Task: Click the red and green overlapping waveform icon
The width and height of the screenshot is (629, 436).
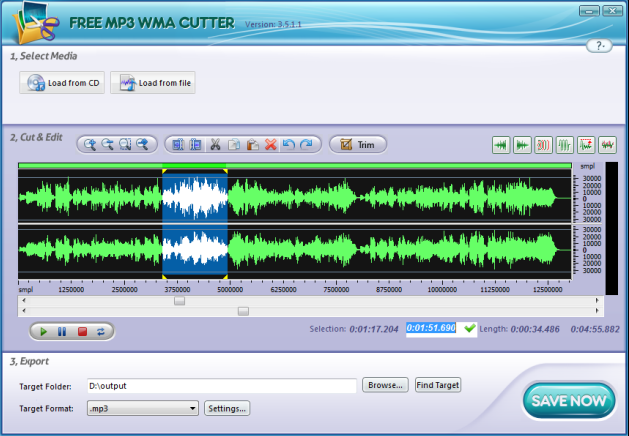Action: (x=607, y=145)
